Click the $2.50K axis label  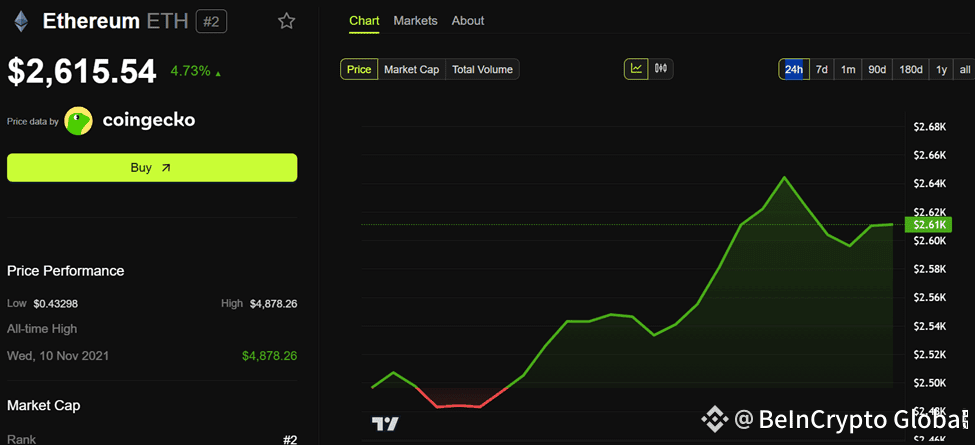[930, 383]
